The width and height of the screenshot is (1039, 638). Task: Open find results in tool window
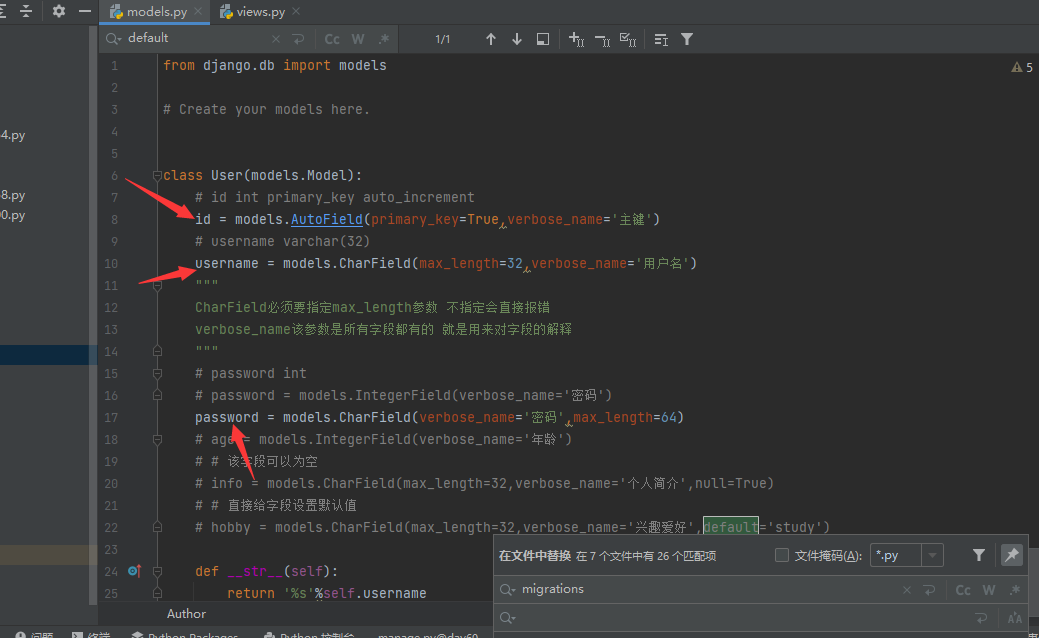(x=661, y=40)
